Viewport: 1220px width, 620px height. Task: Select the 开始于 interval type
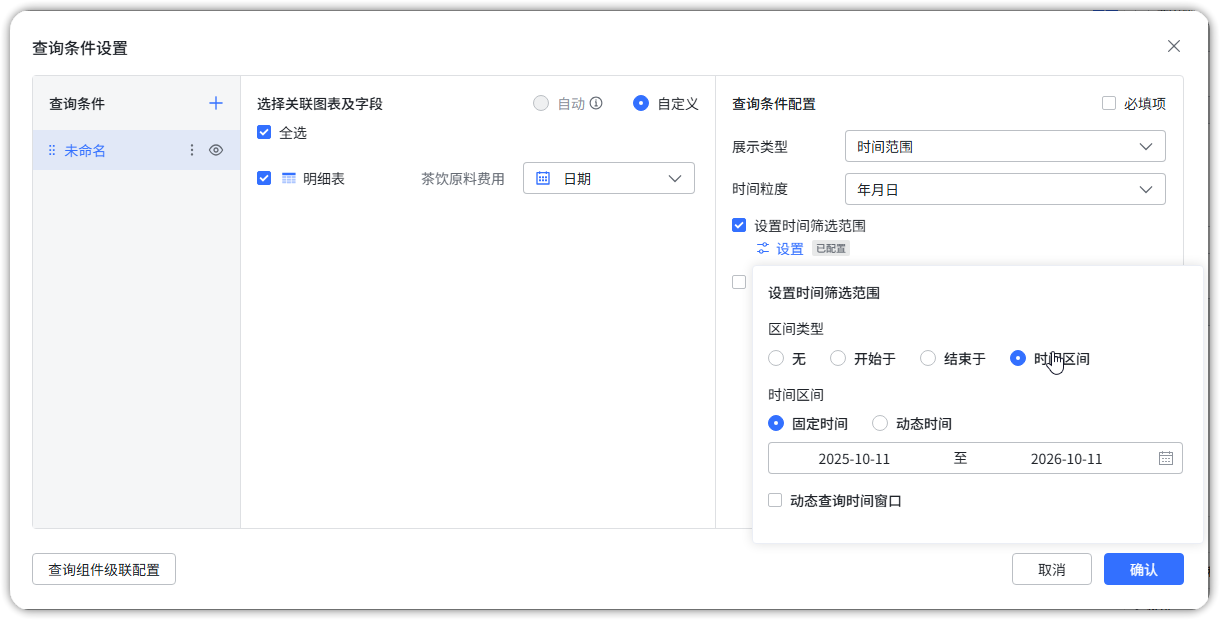838,358
